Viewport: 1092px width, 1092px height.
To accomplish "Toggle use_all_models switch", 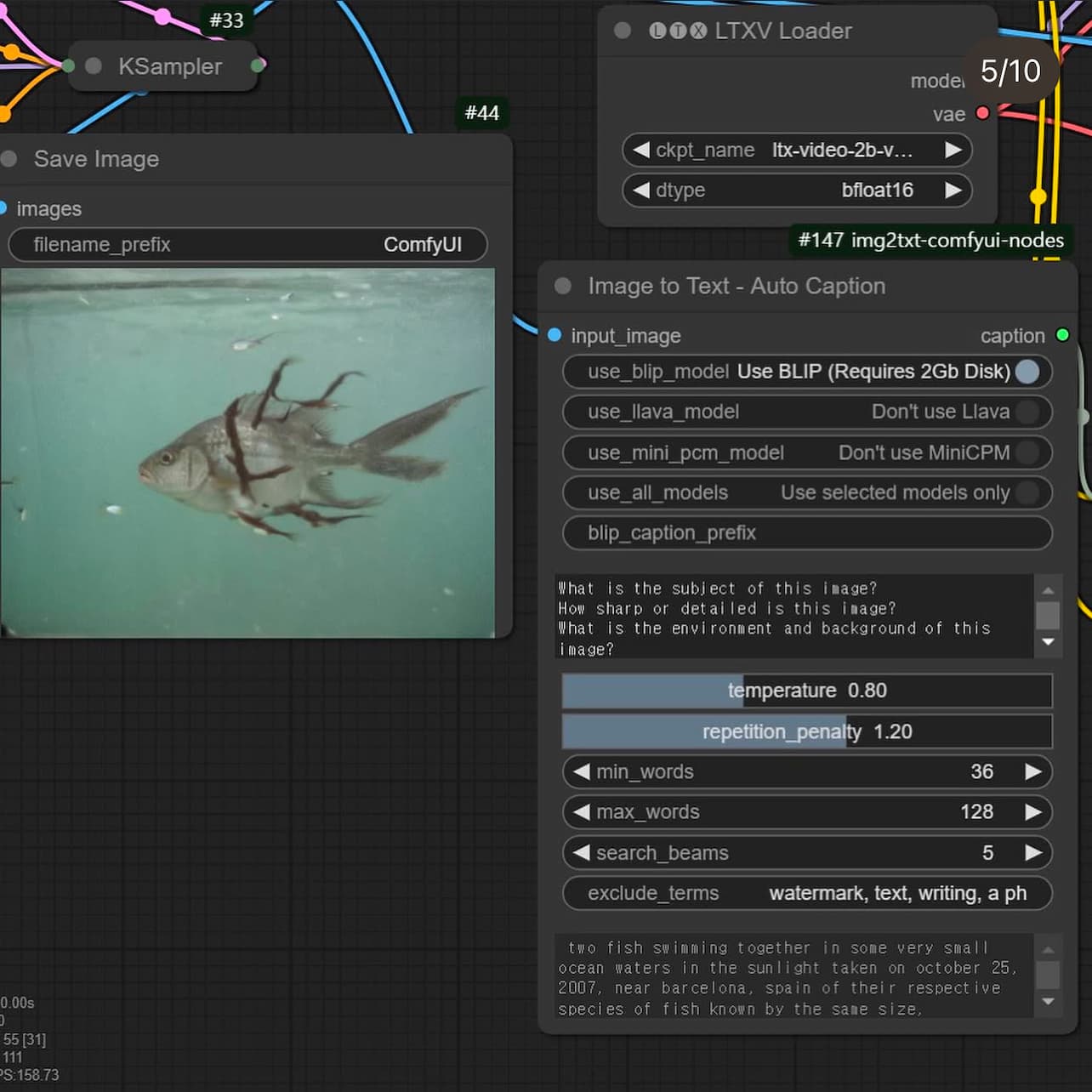I will pyautogui.click(x=1027, y=492).
